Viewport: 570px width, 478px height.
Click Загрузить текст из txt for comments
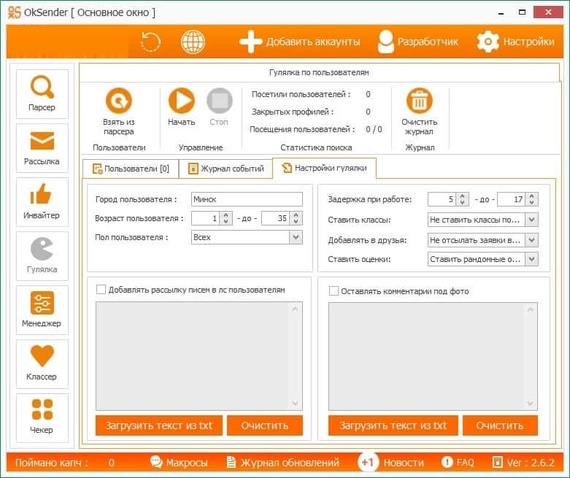[393, 425]
